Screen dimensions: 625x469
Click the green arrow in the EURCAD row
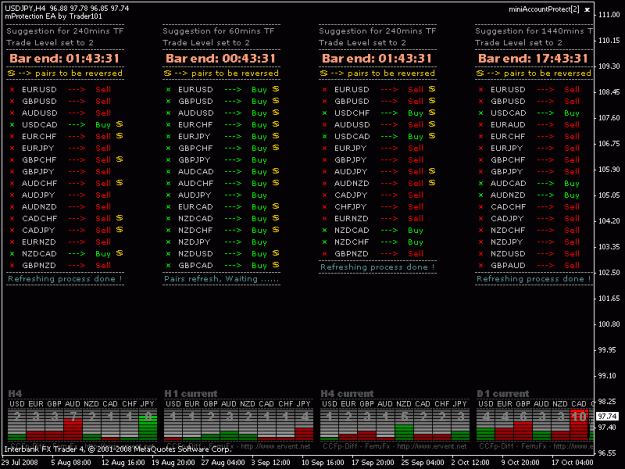click(x=233, y=207)
